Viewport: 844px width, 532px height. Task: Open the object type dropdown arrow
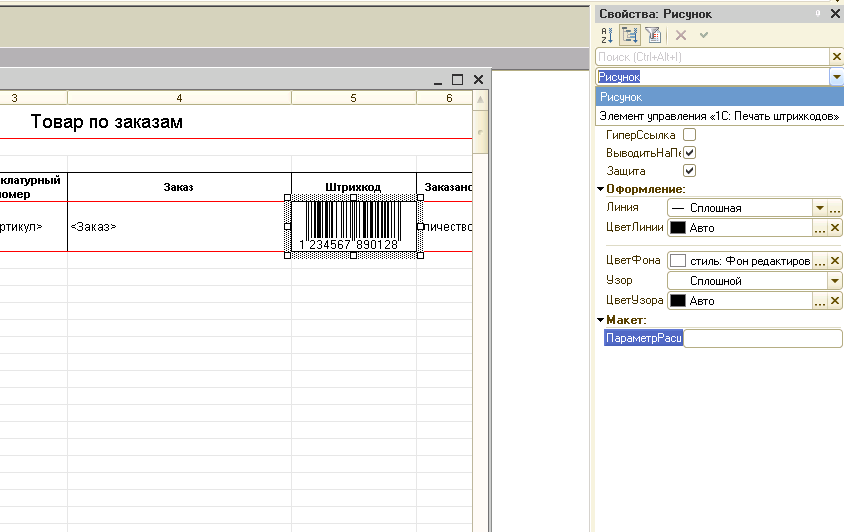[836, 77]
